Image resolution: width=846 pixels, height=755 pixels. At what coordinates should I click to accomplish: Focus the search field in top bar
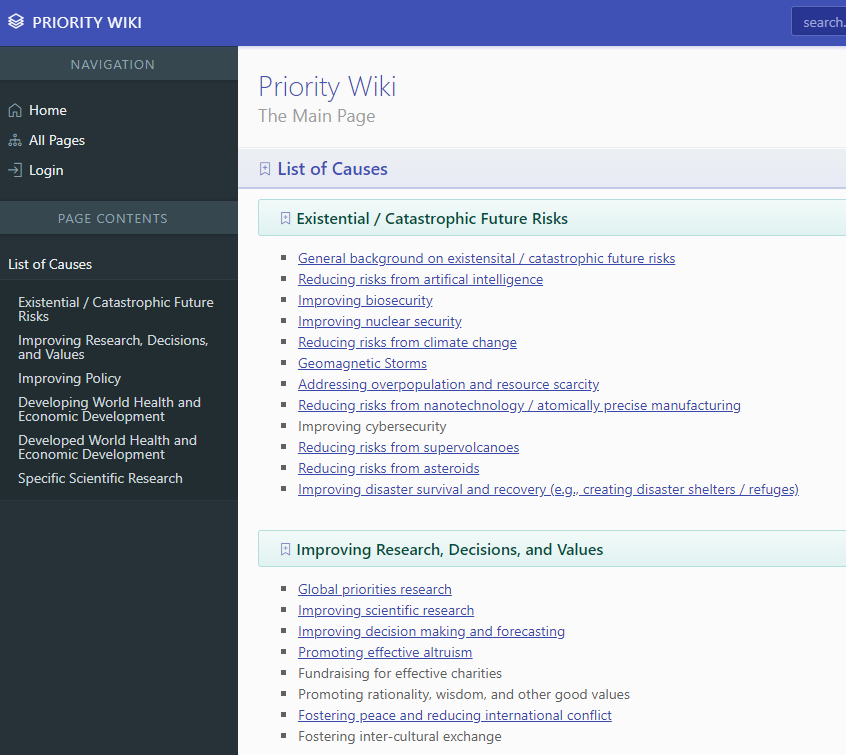coord(820,22)
